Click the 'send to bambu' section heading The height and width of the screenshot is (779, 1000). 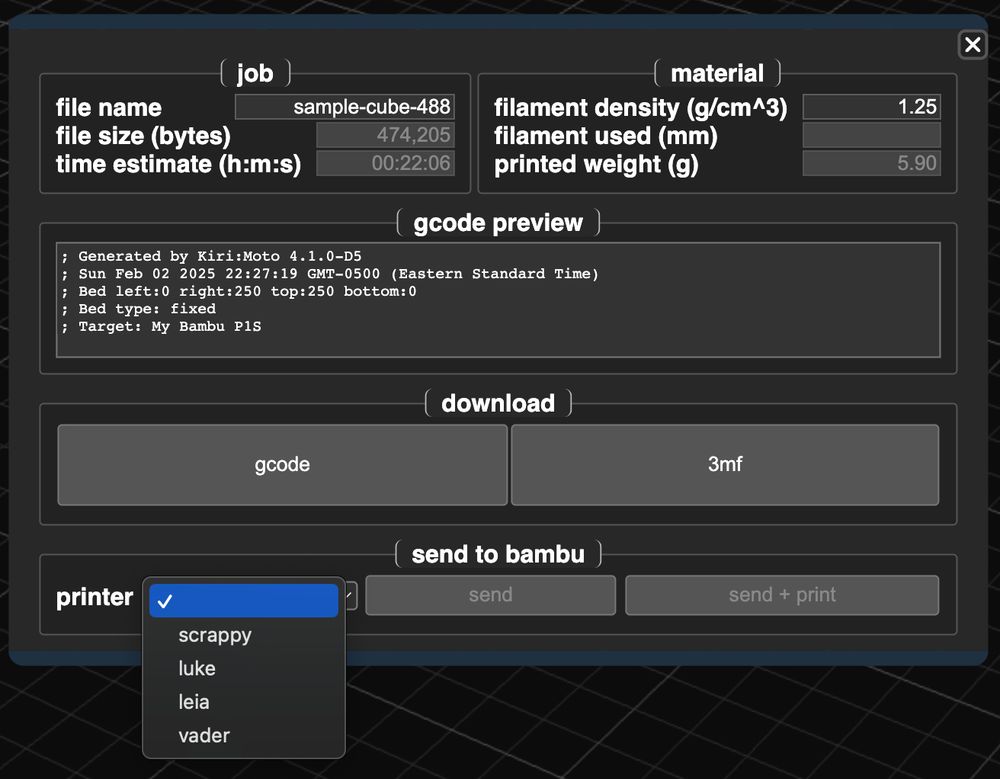[x=498, y=554]
